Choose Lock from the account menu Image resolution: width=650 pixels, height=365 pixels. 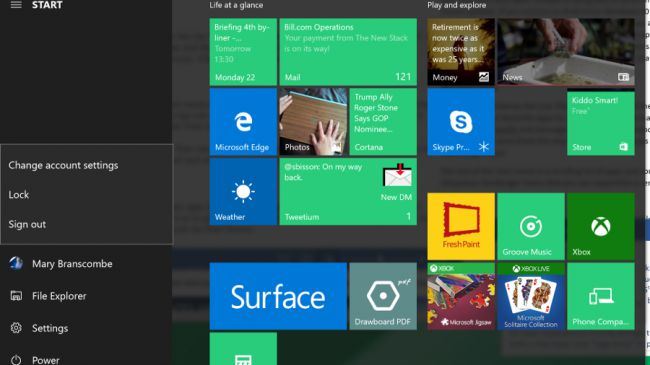[x=19, y=195]
